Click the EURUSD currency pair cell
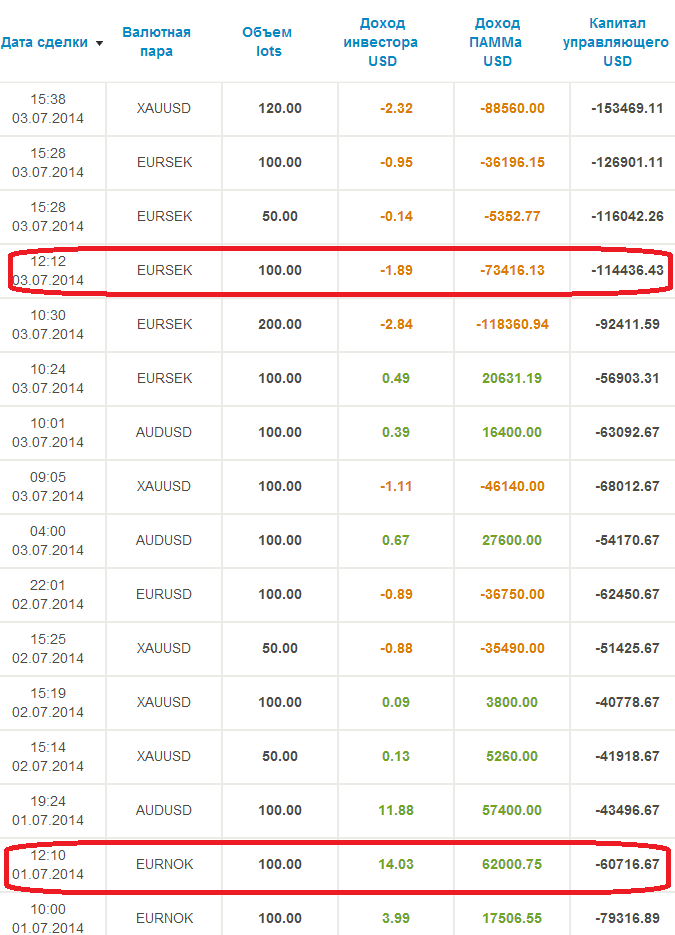The image size is (675, 935). click(163, 594)
